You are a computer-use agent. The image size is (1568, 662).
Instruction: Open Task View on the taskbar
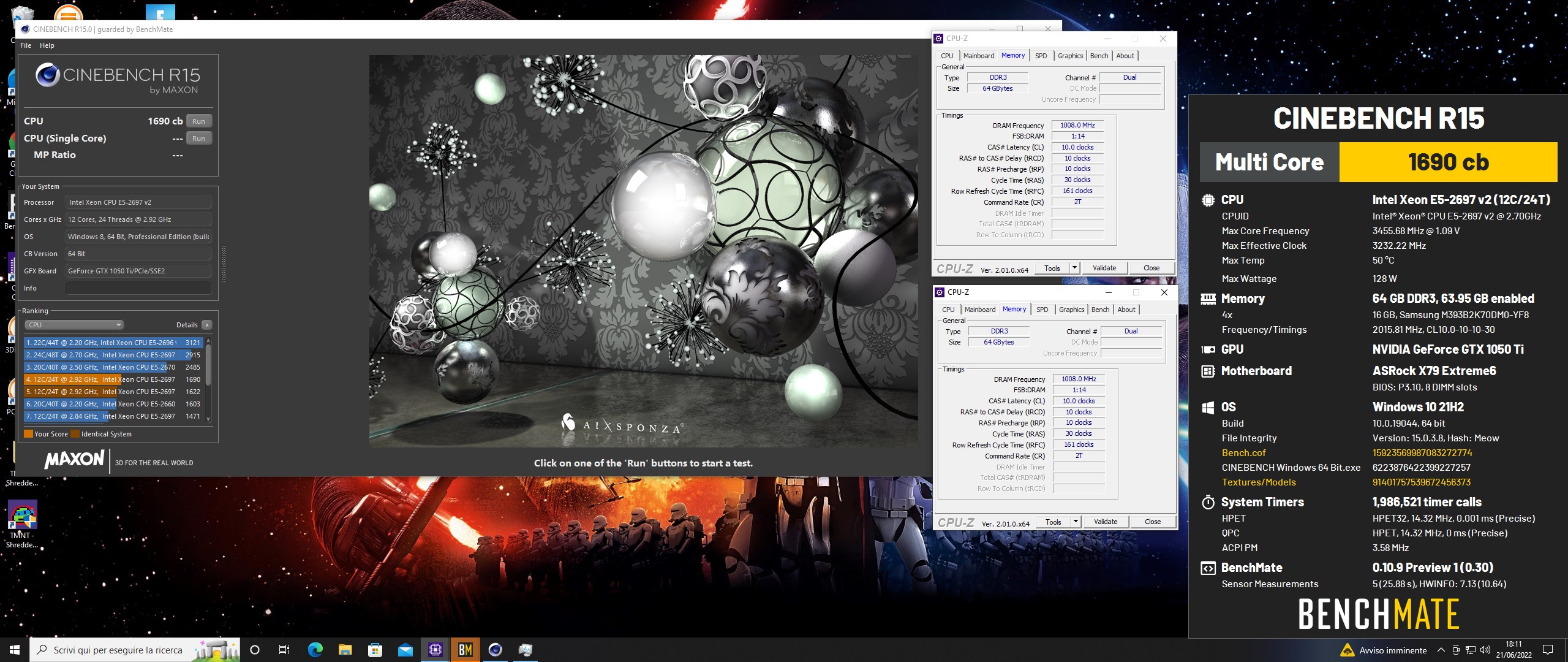284,650
